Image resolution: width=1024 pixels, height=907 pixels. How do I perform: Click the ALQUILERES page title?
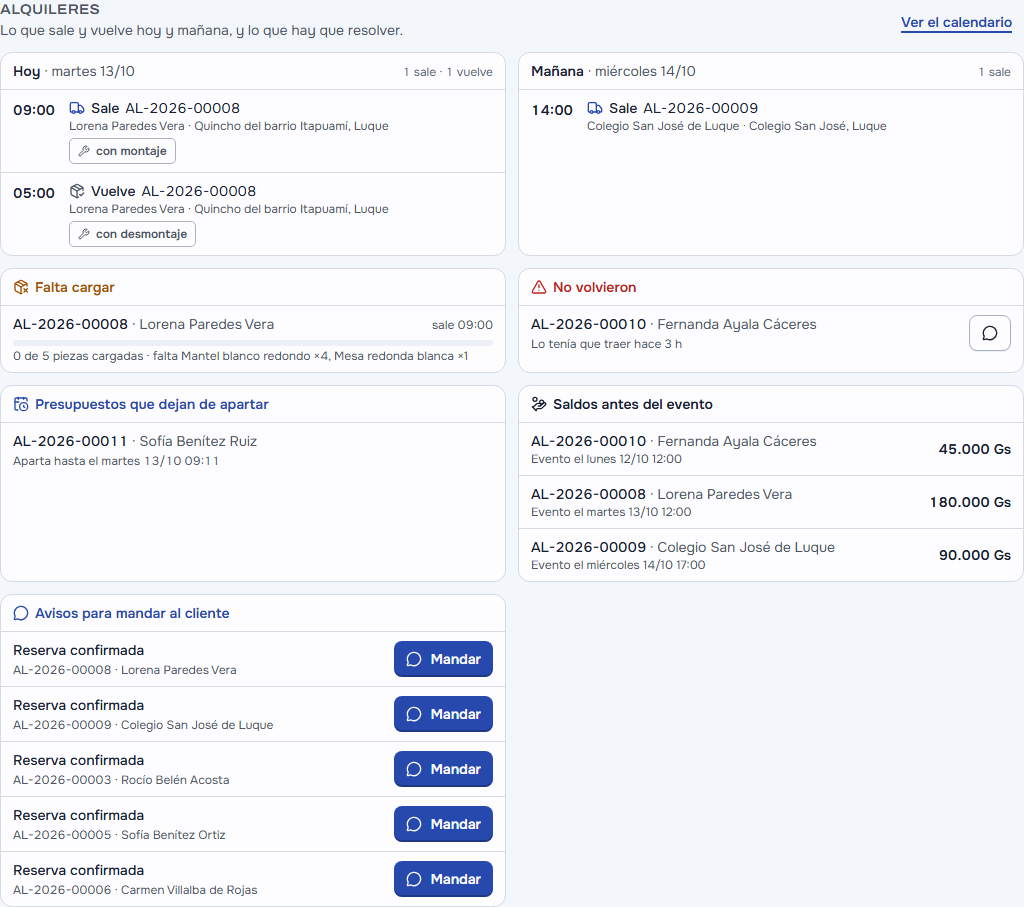click(50, 9)
